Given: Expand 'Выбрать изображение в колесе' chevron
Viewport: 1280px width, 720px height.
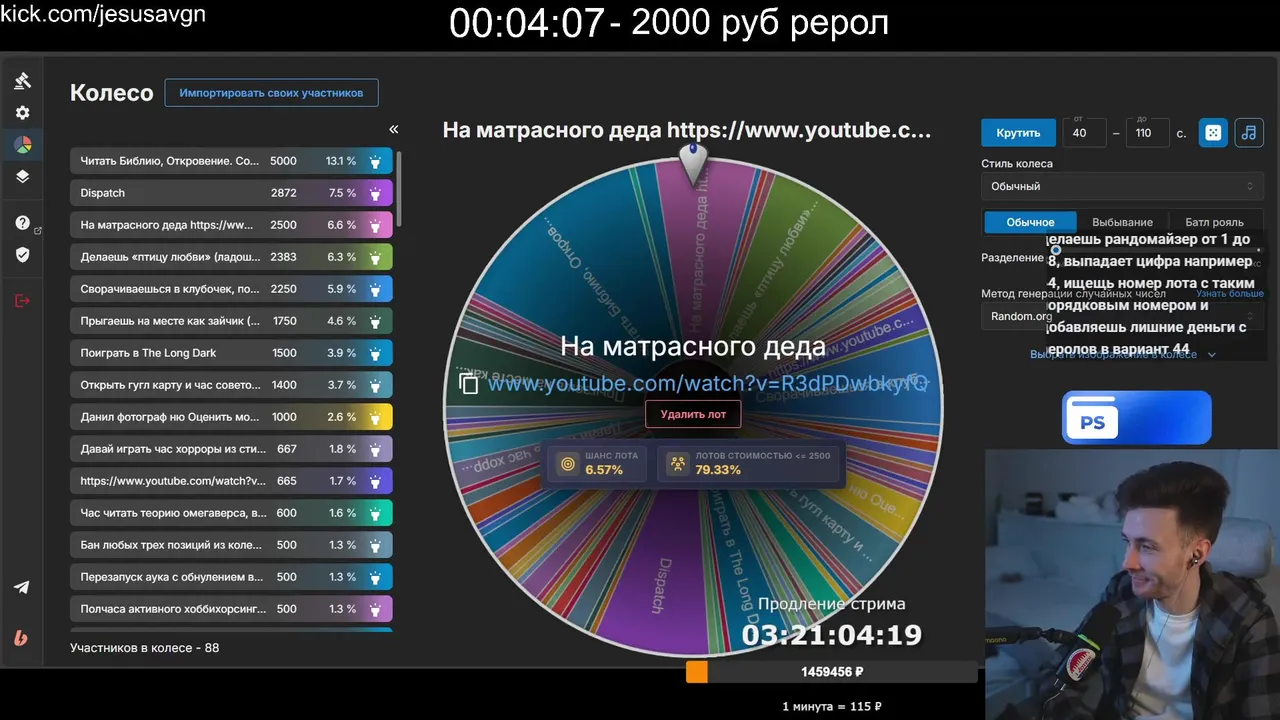Looking at the screenshot, I should (1212, 354).
